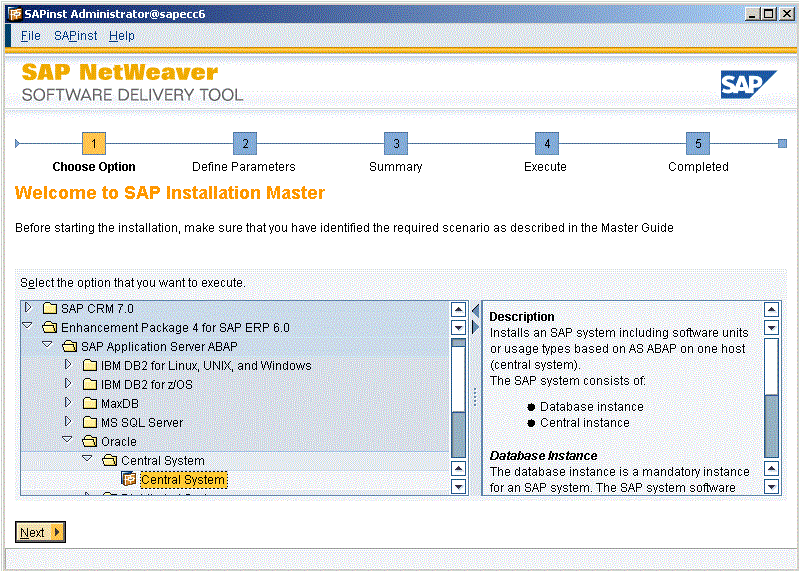Viewport: 800px width, 572px height.
Task: Click the SAPinst window title bar icon
Action: (14, 13)
